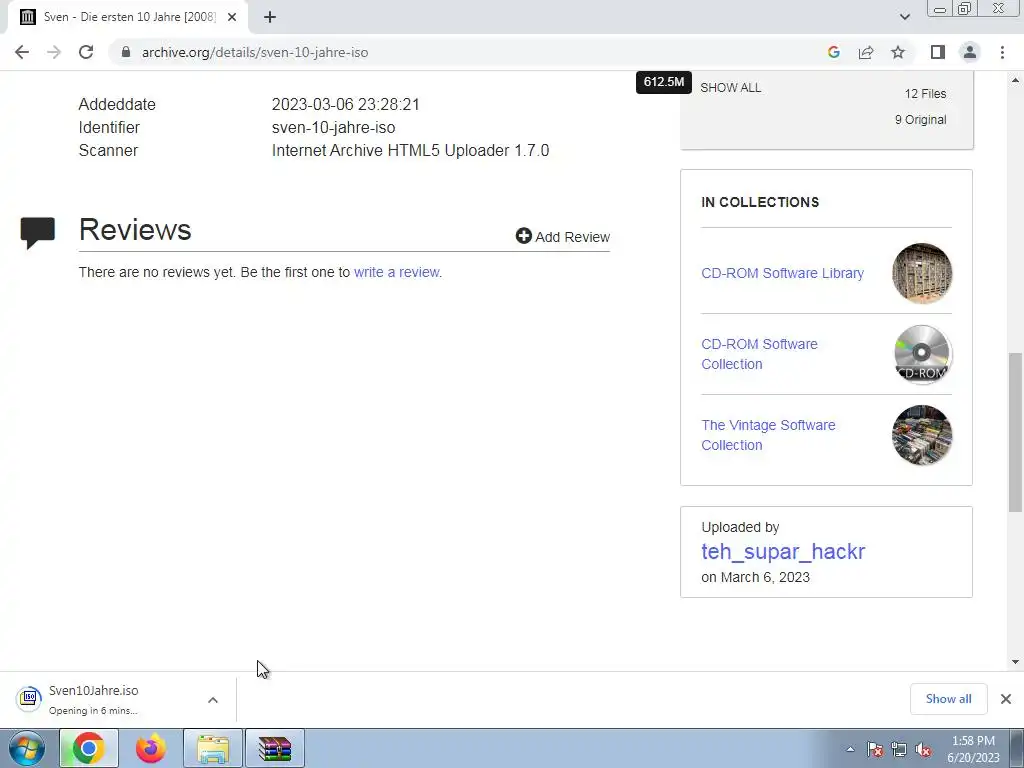Image resolution: width=1024 pixels, height=768 pixels.
Task: Click the ISO file icon in downloads bar
Action: (x=29, y=699)
